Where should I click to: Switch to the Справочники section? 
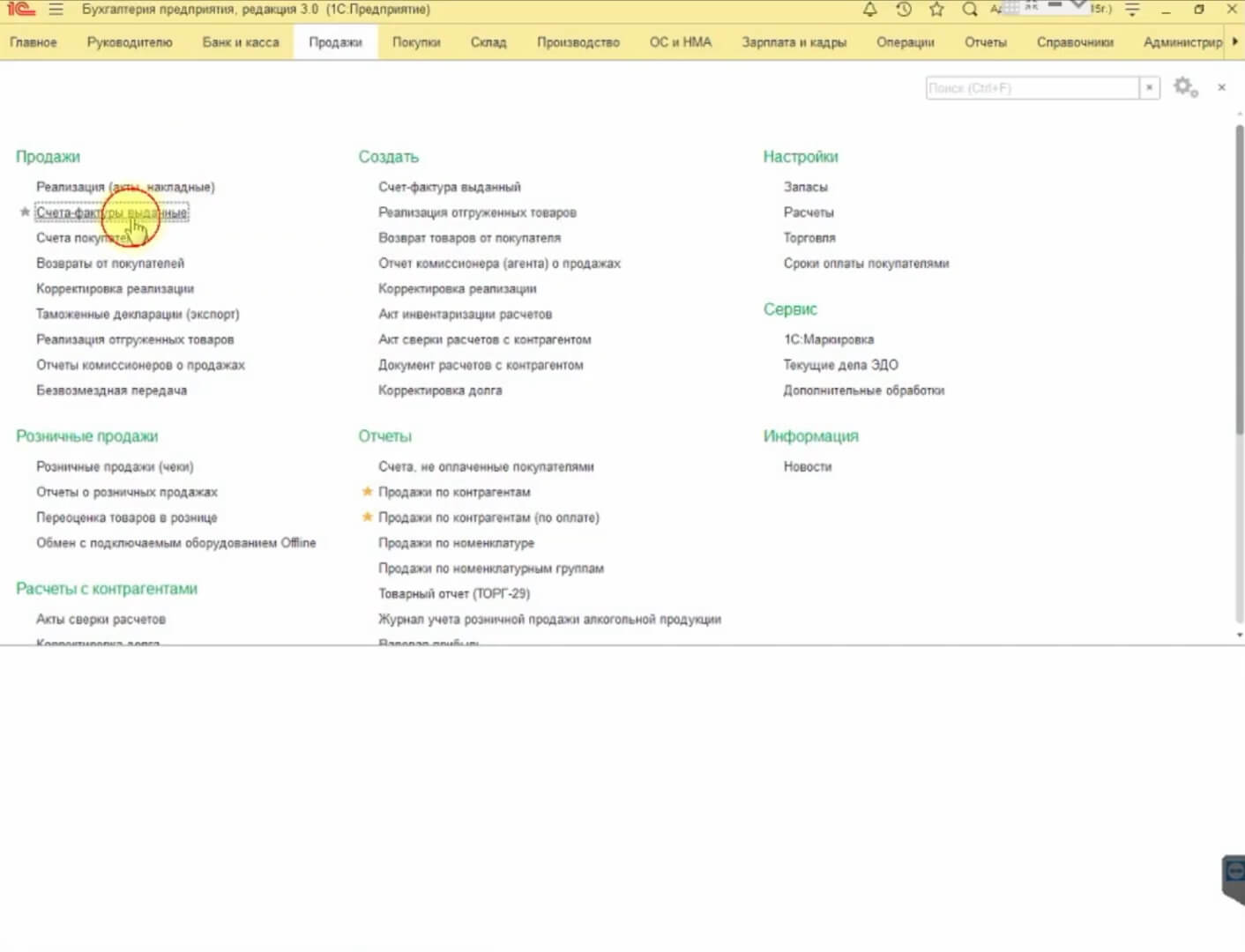coord(1075,42)
